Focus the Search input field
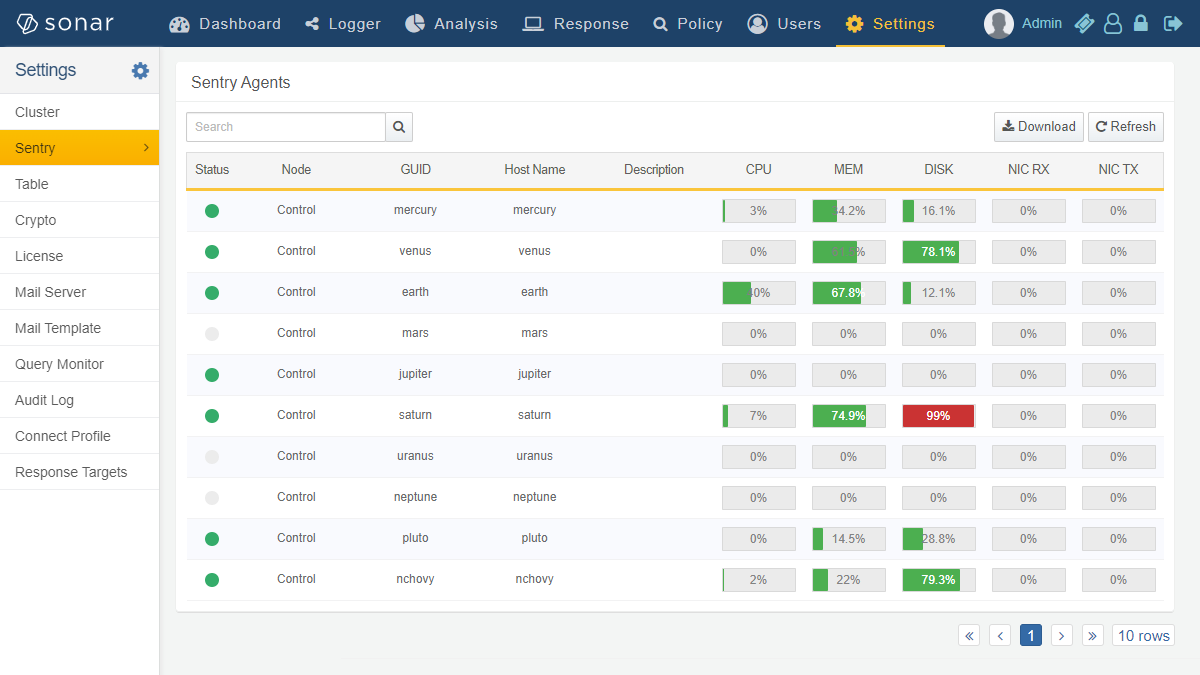 (286, 127)
